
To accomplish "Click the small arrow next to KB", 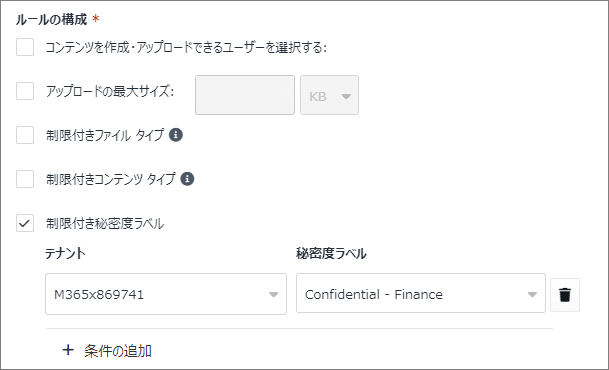I will [346, 96].
